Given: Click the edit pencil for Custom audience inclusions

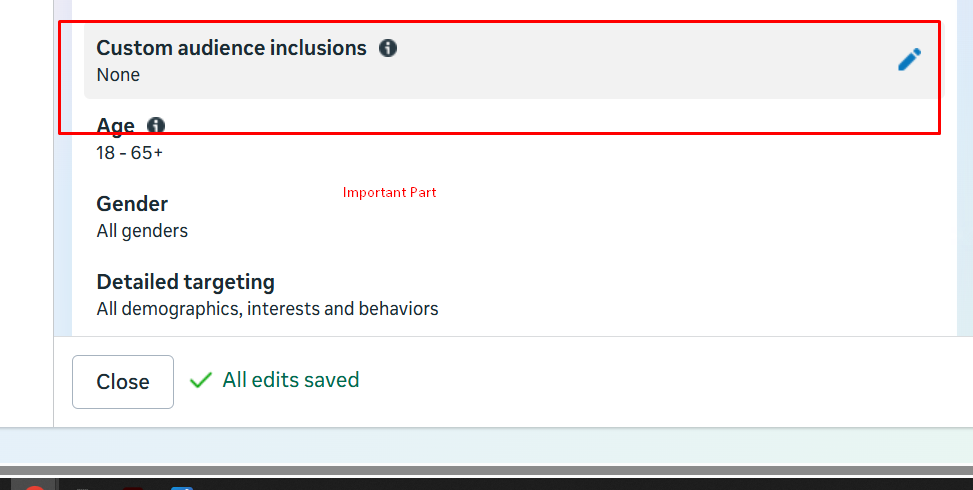Looking at the screenshot, I should (x=909, y=60).
